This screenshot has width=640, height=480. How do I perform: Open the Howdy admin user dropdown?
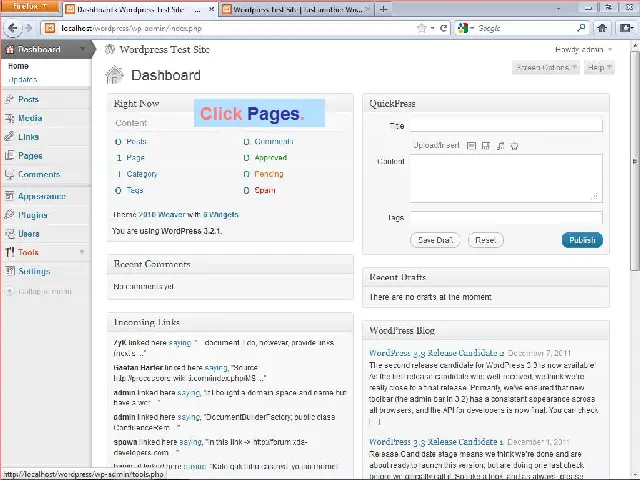[x=583, y=49]
